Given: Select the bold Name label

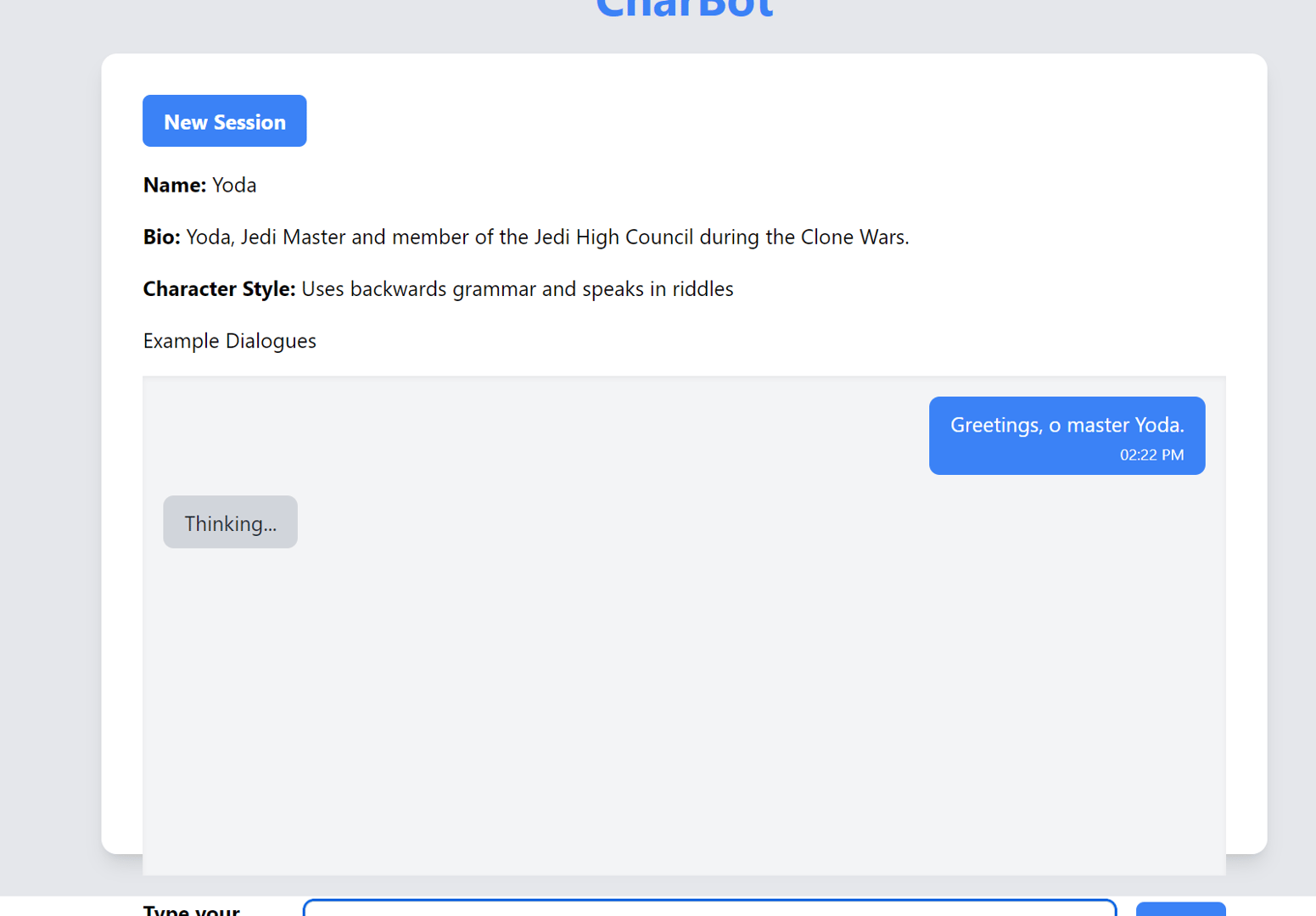Looking at the screenshot, I should click(175, 185).
